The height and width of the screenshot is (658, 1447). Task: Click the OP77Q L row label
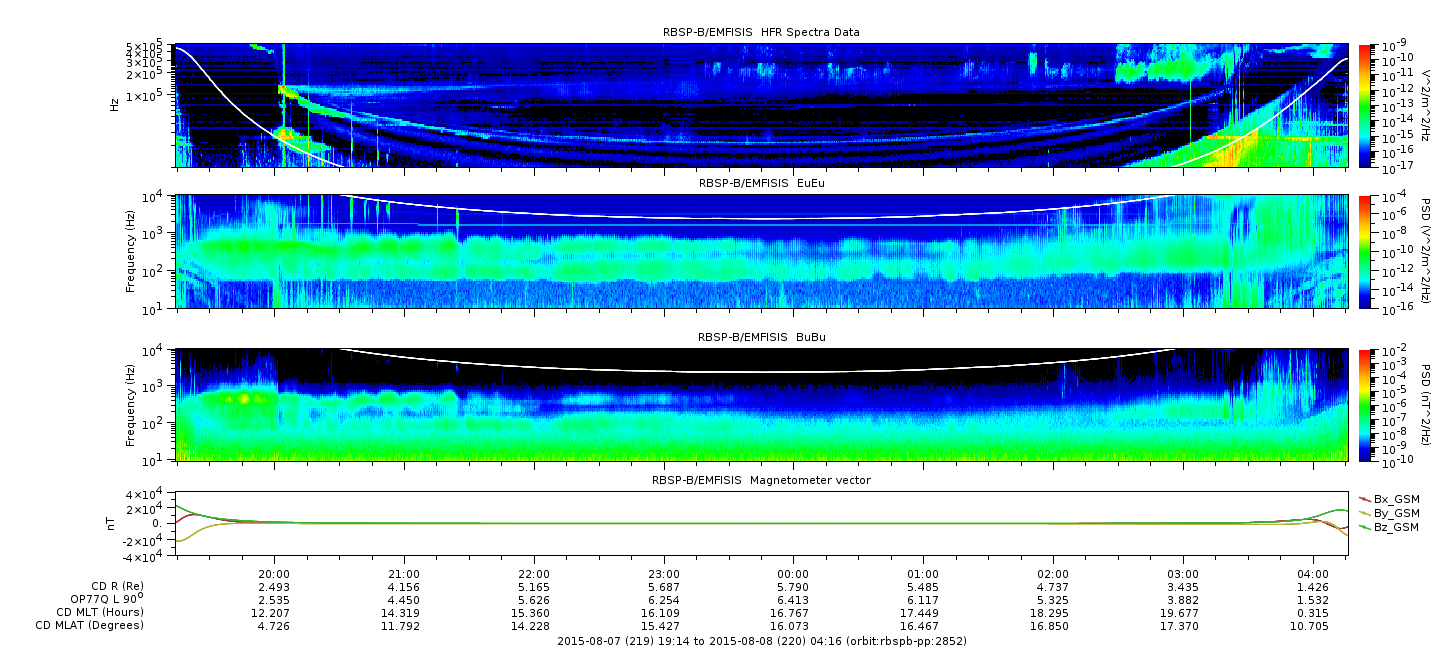pos(100,599)
